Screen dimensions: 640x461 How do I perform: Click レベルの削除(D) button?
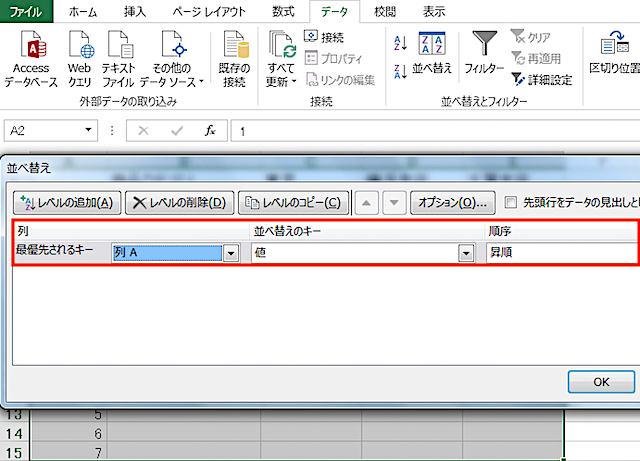180,203
